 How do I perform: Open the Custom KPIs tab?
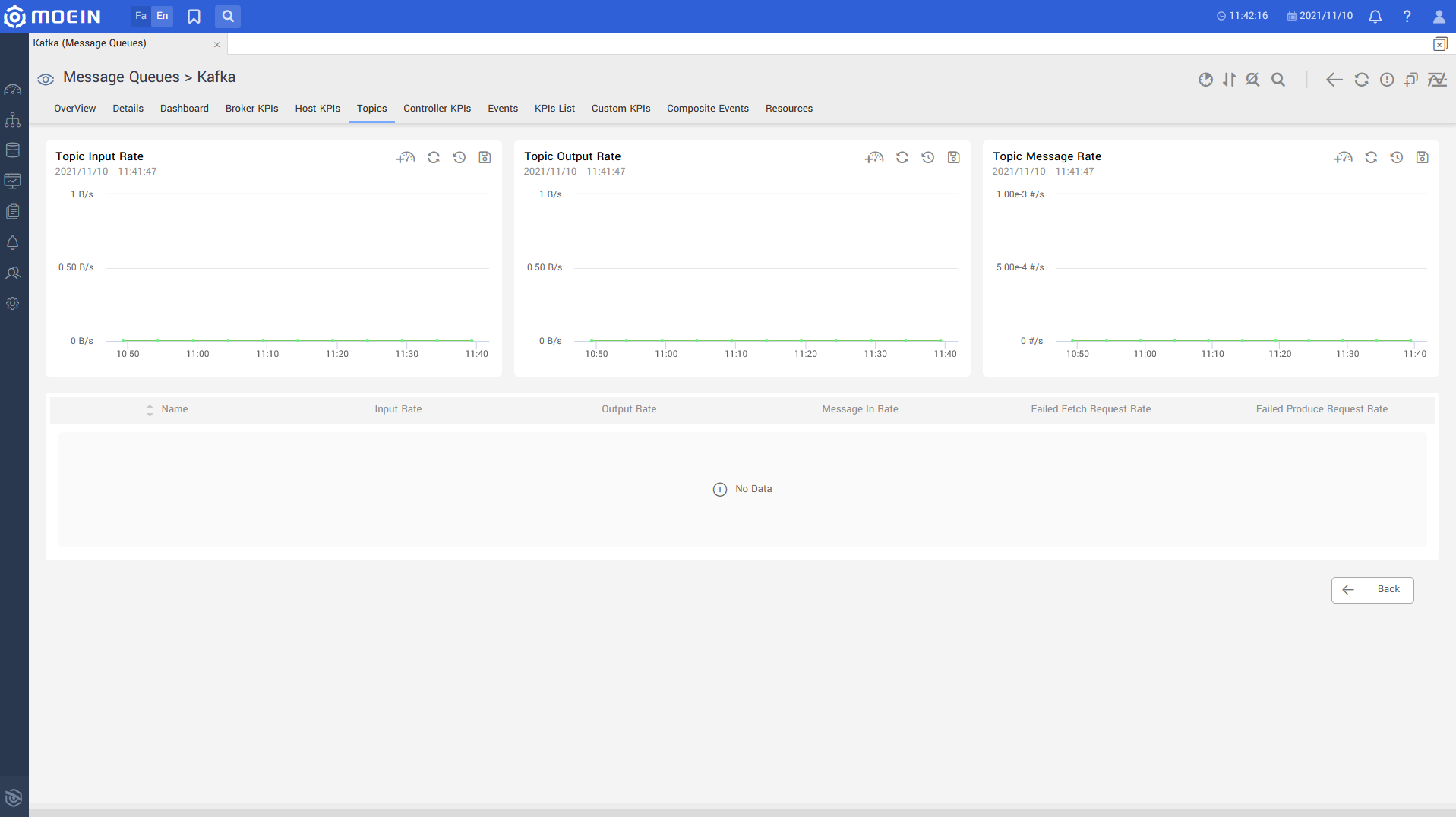(x=621, y=109)
